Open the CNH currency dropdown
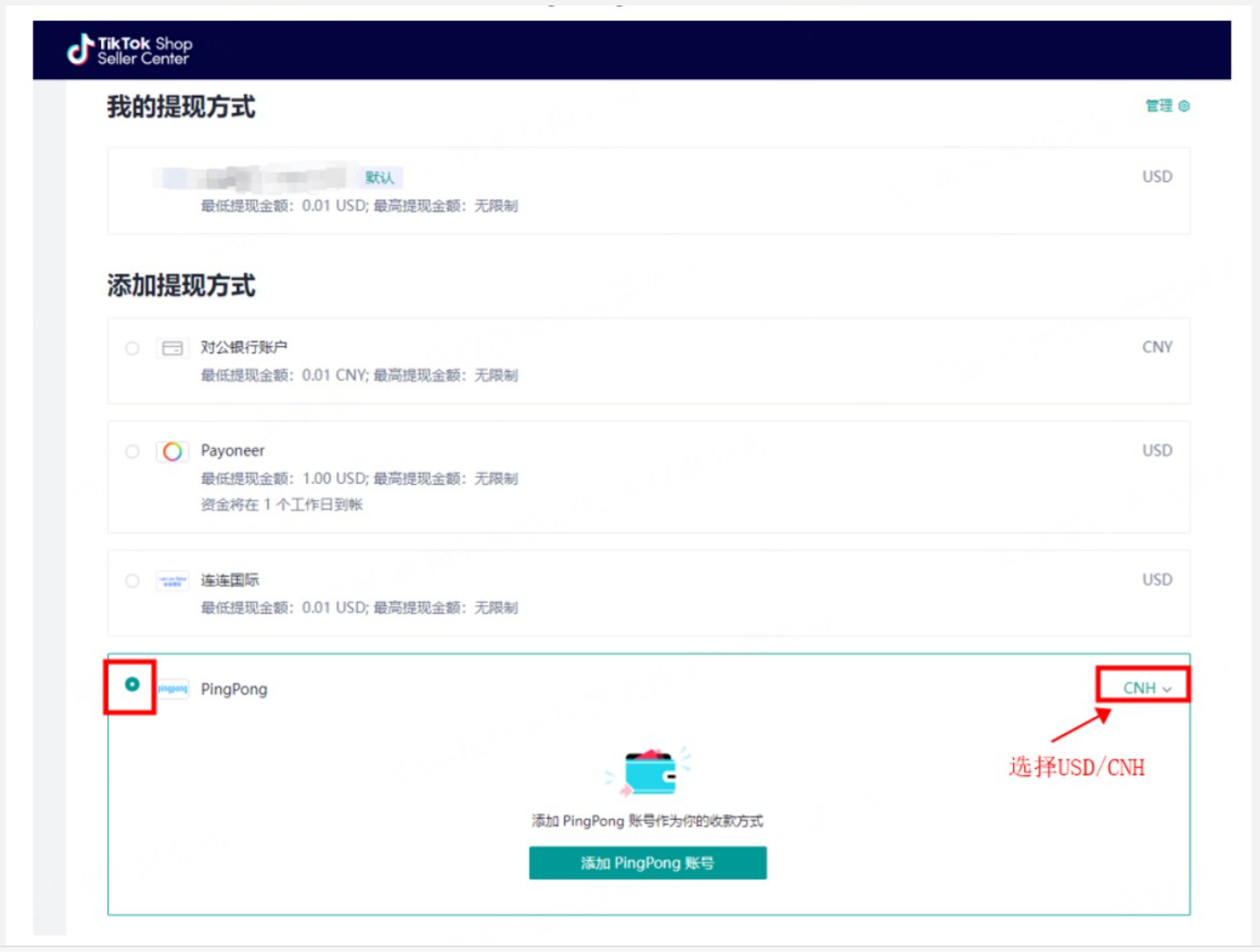The image size is (1260, 952). (x=1146, y=688)
